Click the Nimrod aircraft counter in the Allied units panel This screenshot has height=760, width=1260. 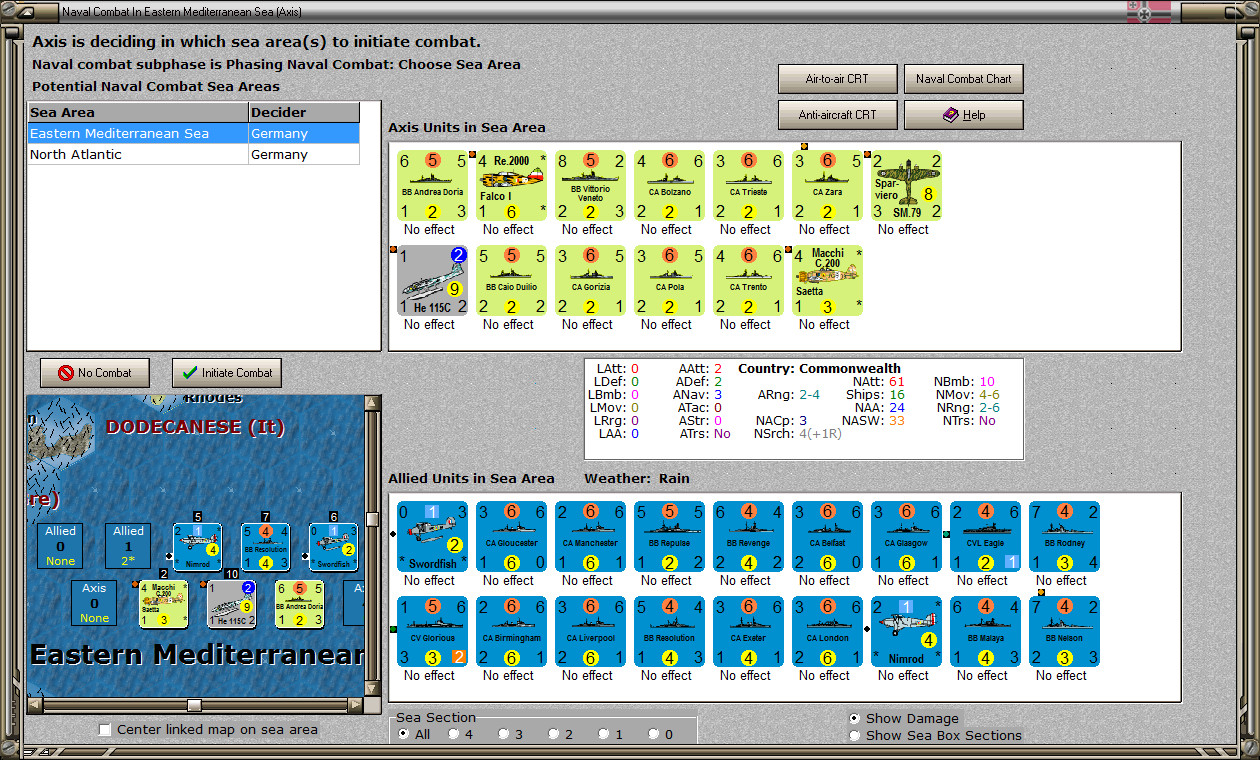pos(906,631)
